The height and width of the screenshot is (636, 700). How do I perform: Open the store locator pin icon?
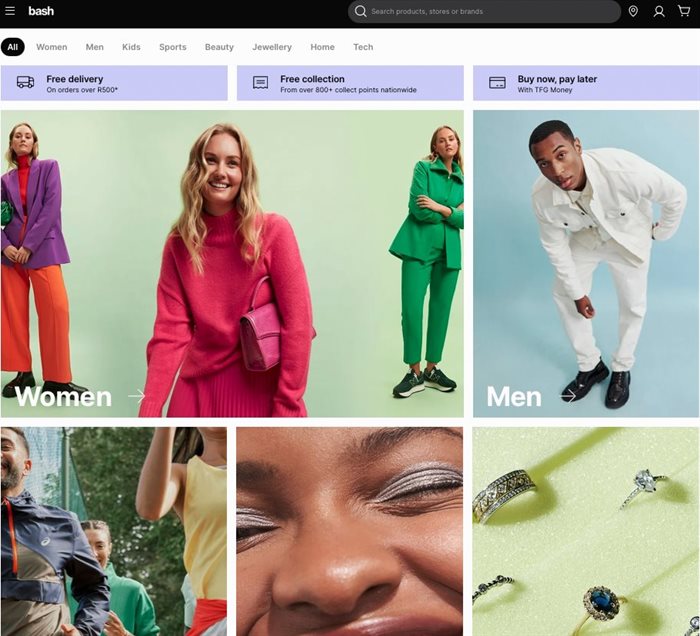(633, 11)
